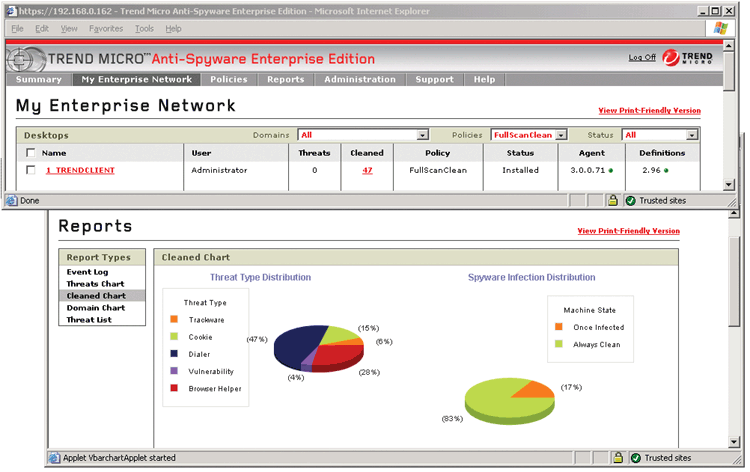Select Threats Chart report type

pyautogui.click(x=96, y=284)
